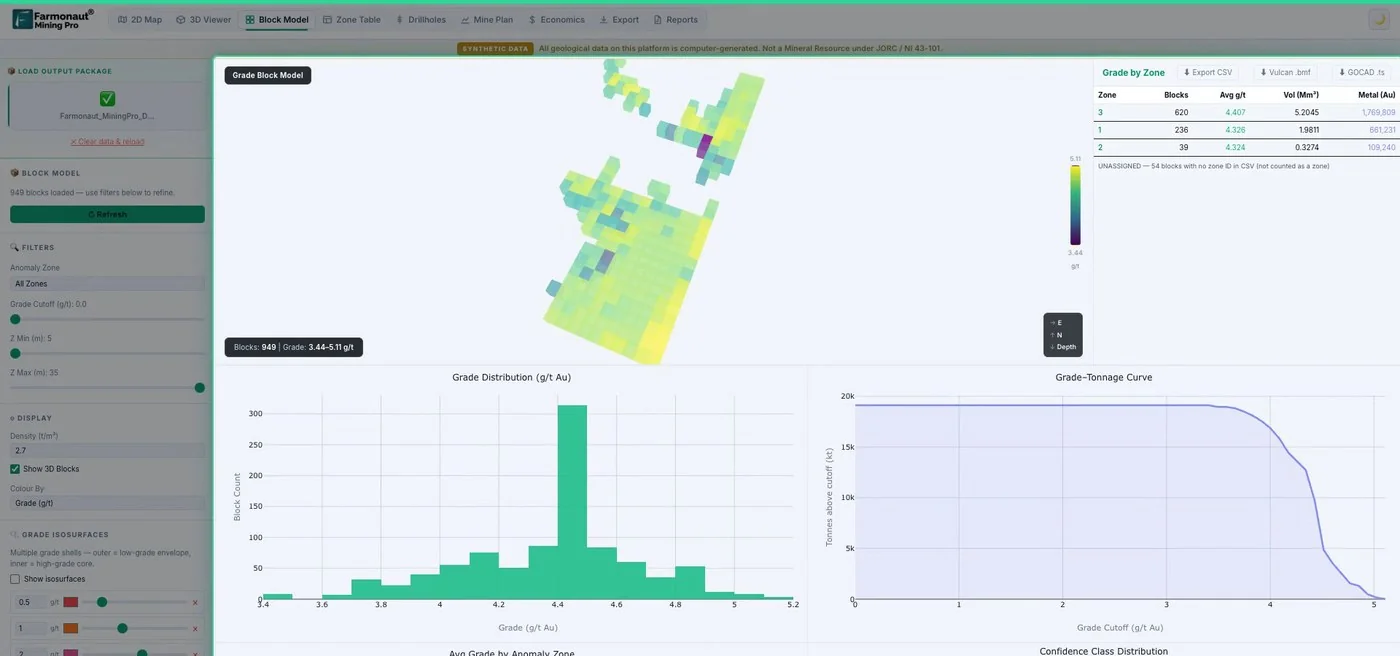Click the tallest histogram bar near 4.4
The height and width of the screenshot is (656, 1400).
pyautogui.click(x=572, y=502)
